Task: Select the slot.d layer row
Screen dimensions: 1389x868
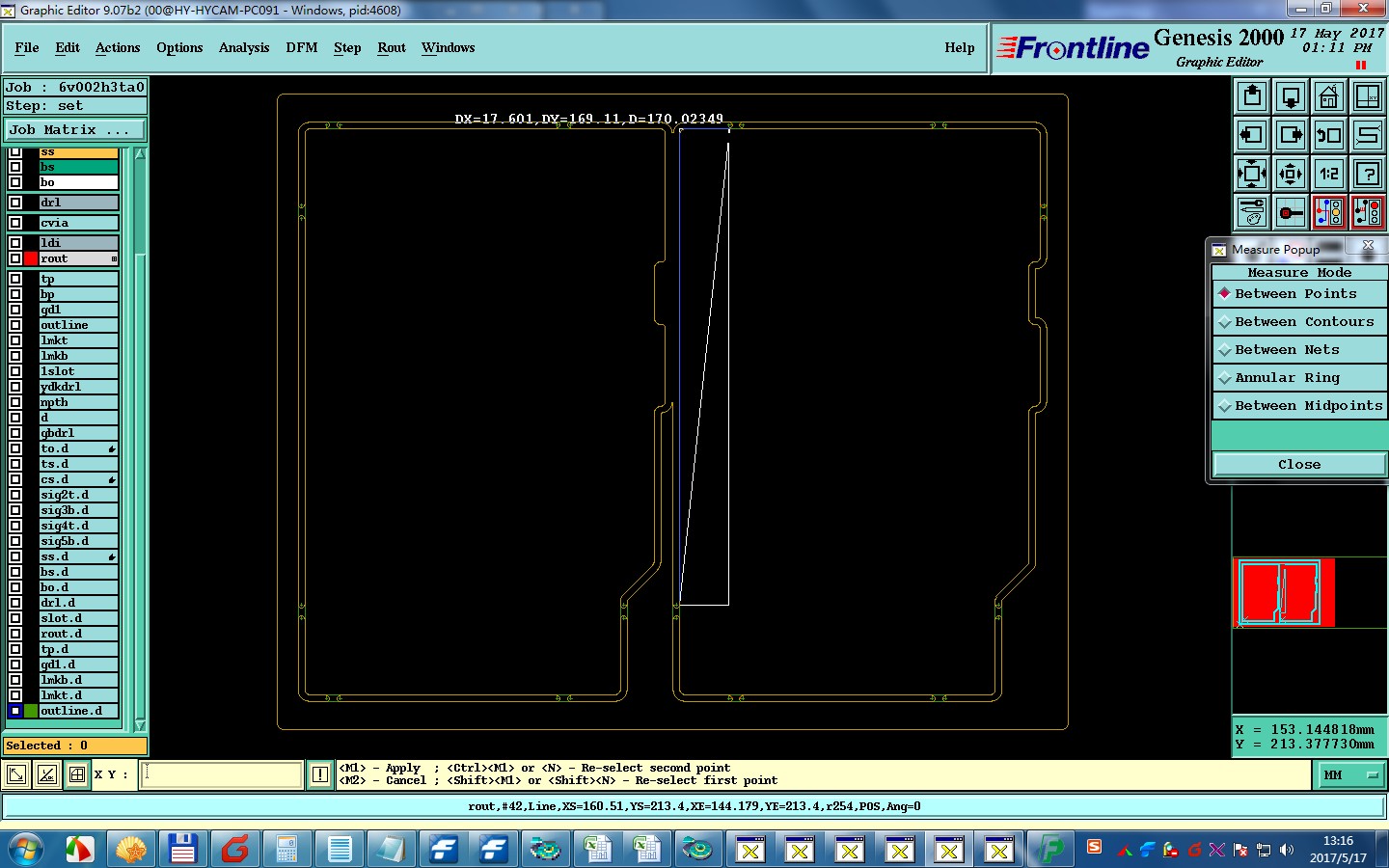Action: click(79, 618)
